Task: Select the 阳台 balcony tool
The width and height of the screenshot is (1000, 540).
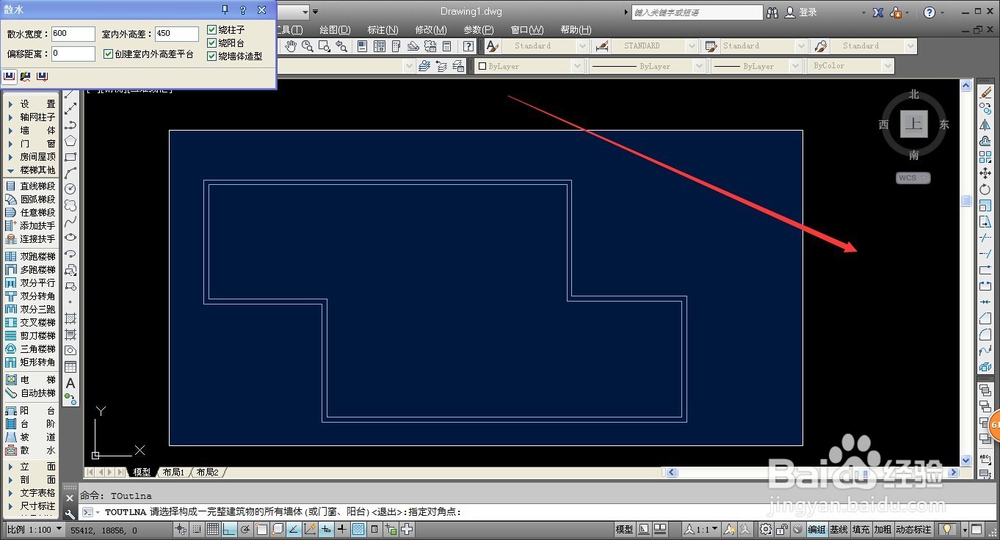Action: 31,411
